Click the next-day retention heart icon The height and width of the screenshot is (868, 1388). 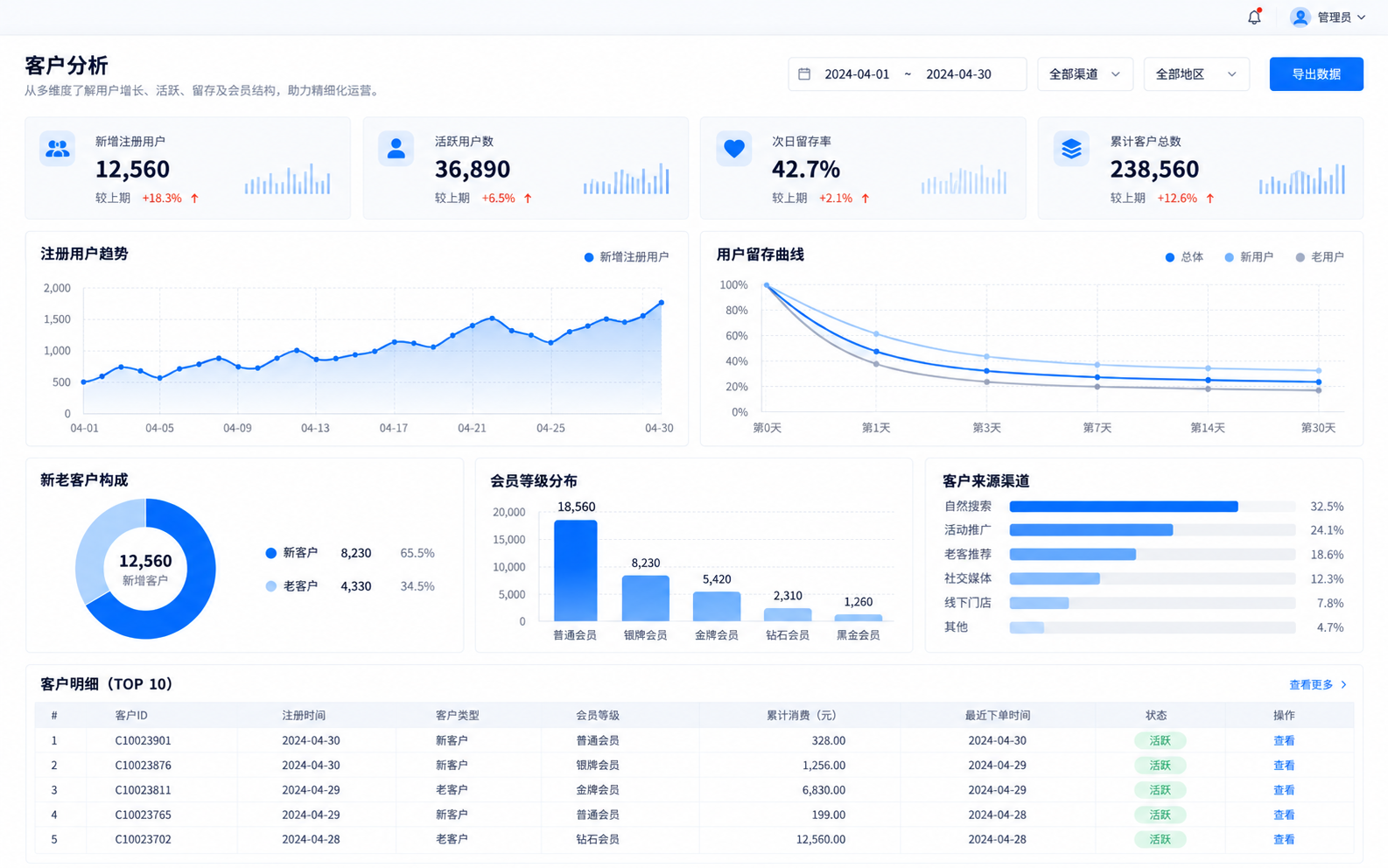click(x=733, y=149)
